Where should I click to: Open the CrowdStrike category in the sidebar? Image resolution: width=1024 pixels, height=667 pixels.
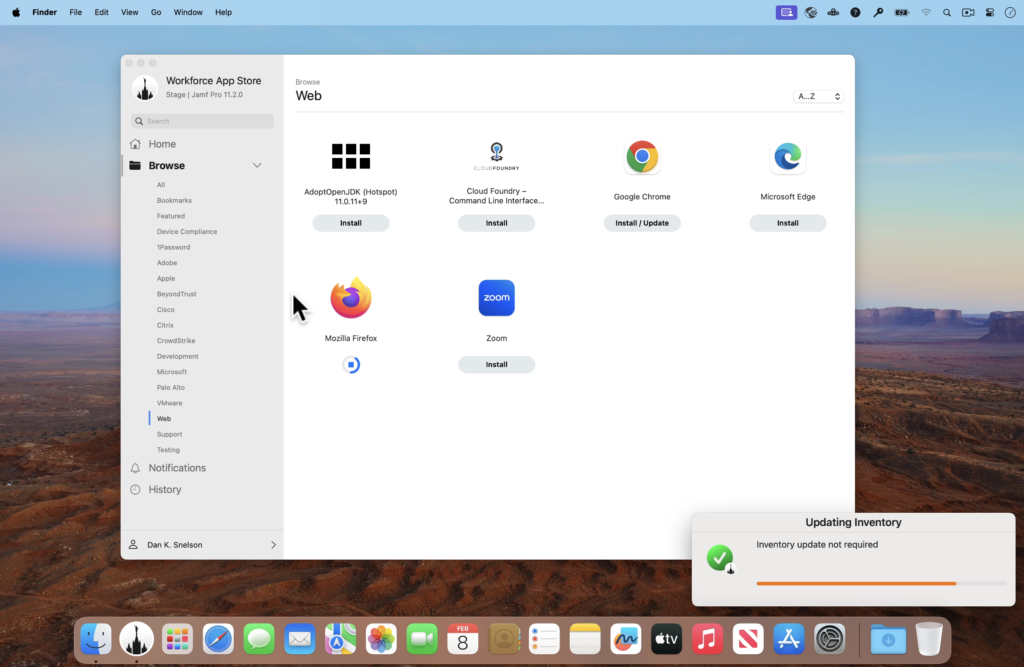177,340
